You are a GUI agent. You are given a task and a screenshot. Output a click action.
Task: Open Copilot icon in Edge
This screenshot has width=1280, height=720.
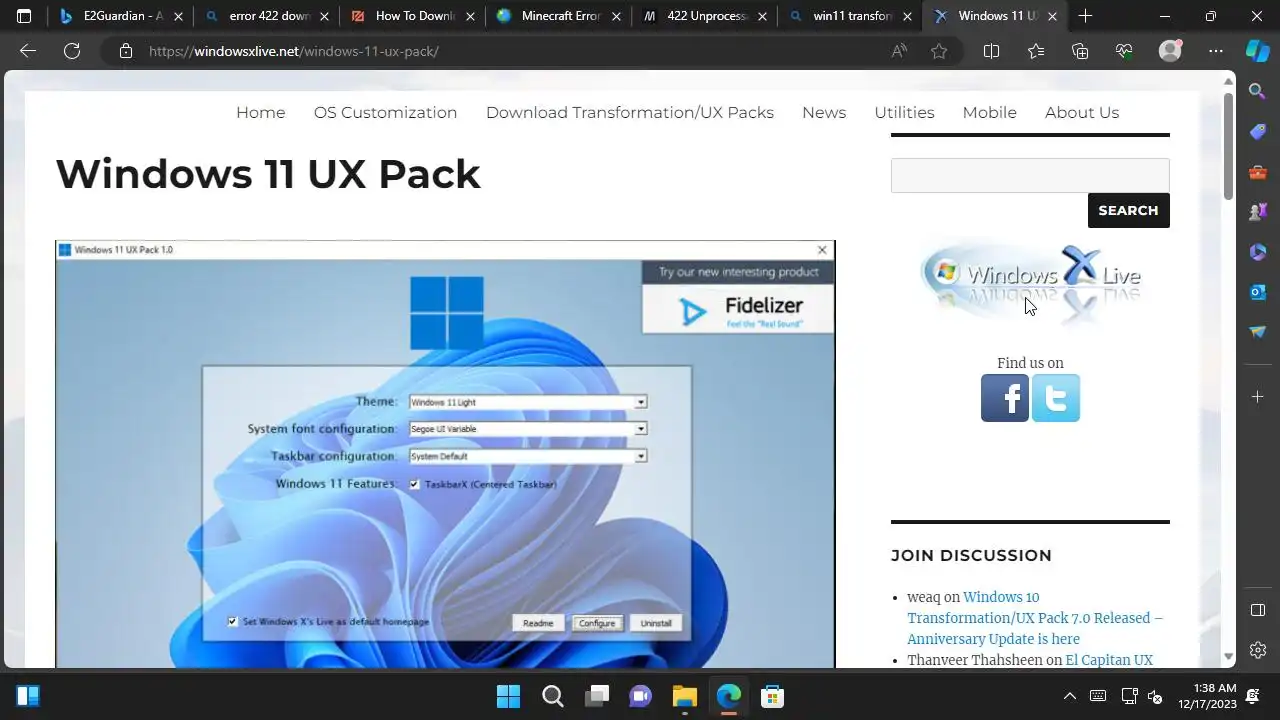[1258, 51]
